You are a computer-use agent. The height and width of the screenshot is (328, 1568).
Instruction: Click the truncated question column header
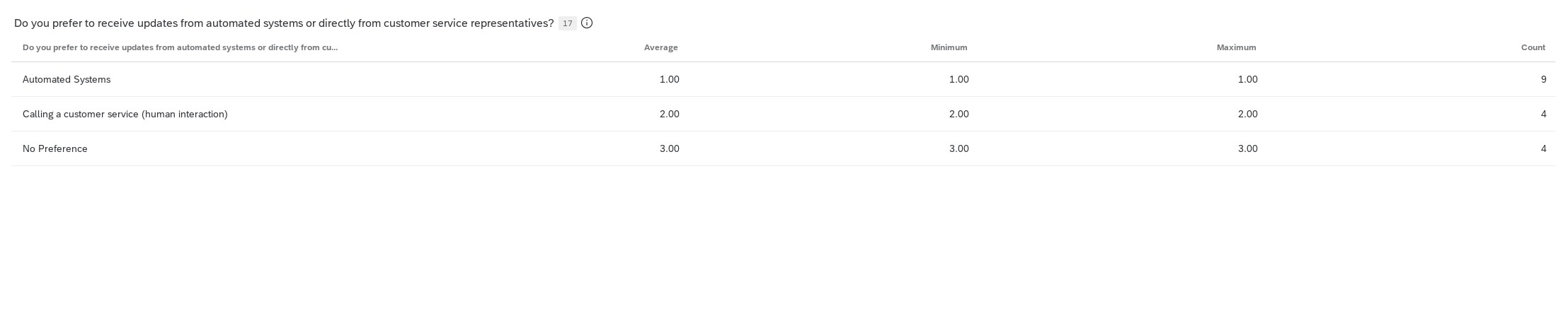click(180, 47)
